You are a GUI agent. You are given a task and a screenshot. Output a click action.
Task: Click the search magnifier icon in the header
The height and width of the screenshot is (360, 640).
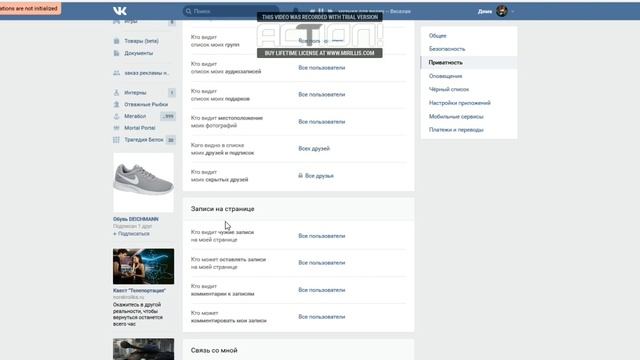188,11
